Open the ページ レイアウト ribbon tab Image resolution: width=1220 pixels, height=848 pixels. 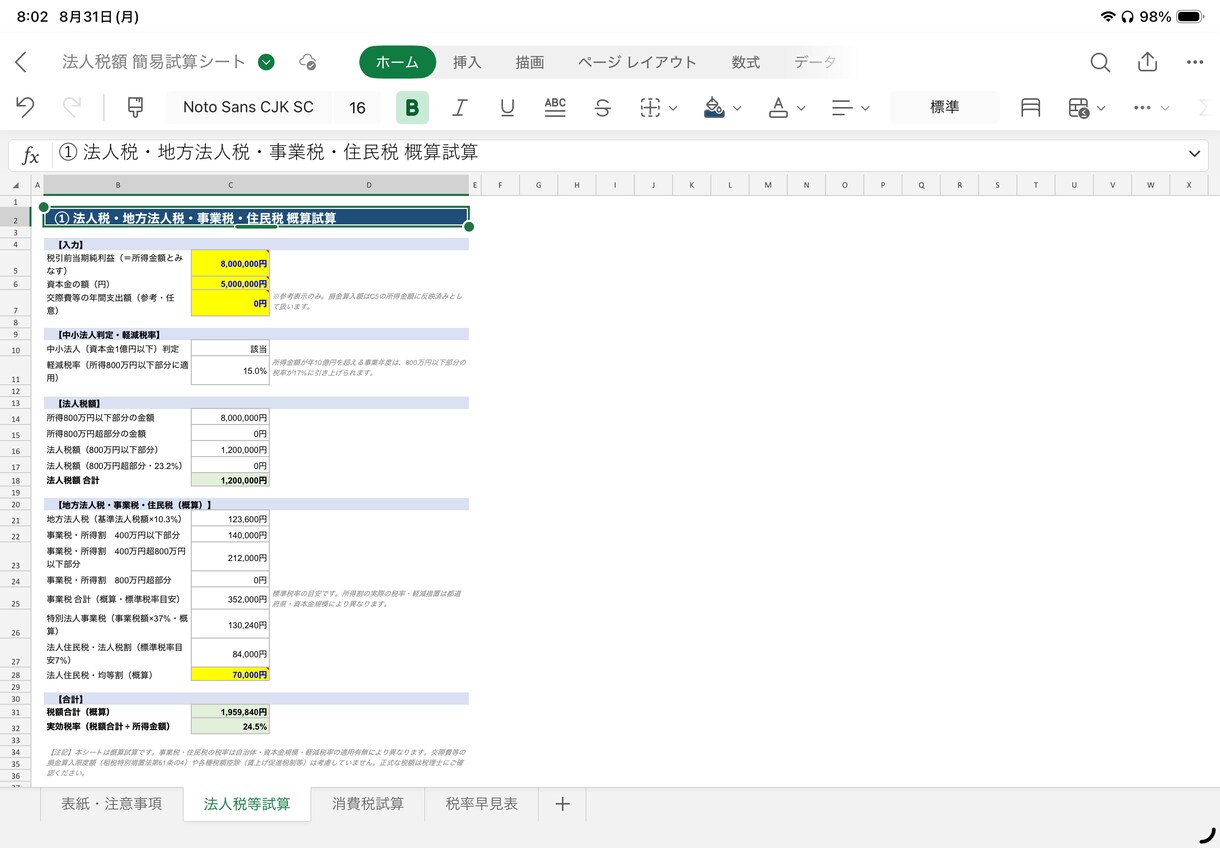tap(637, 62)
